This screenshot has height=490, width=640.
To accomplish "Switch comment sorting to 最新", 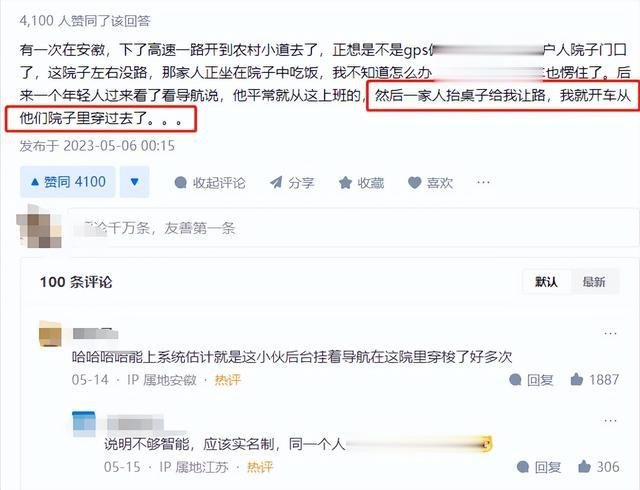I will [x=594, y=282].
